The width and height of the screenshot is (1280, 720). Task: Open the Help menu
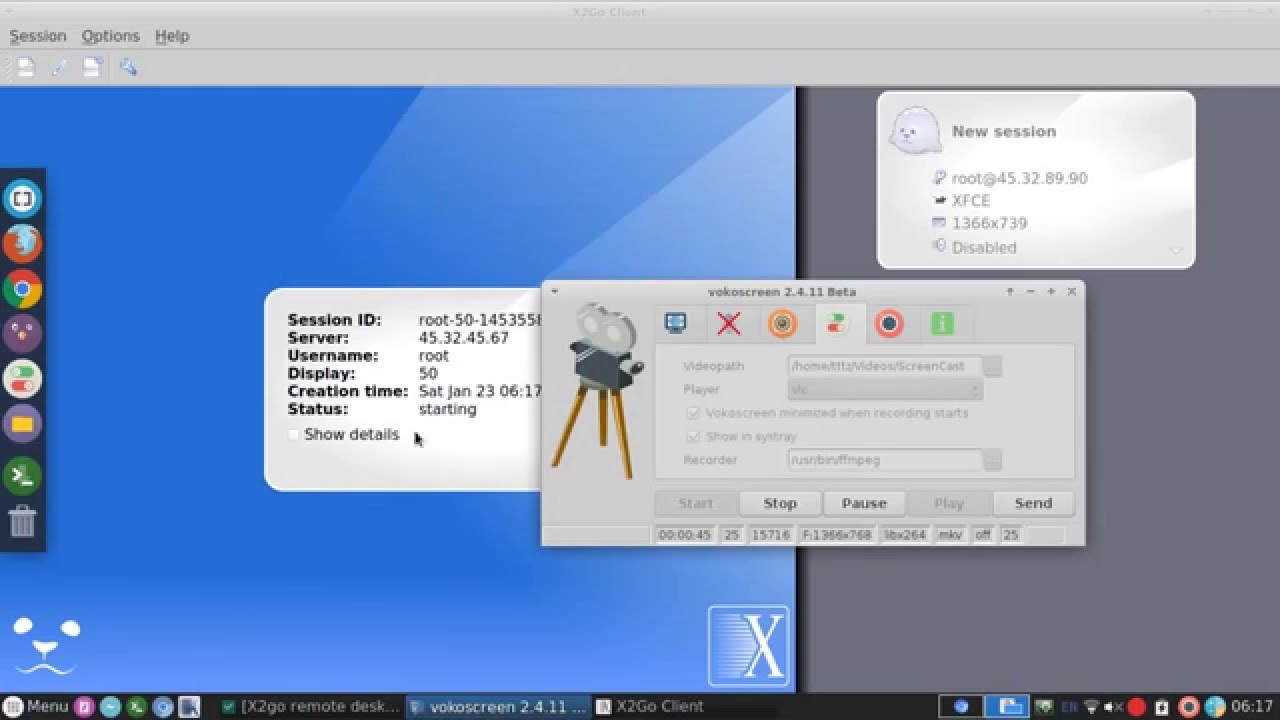click(172, 36)
